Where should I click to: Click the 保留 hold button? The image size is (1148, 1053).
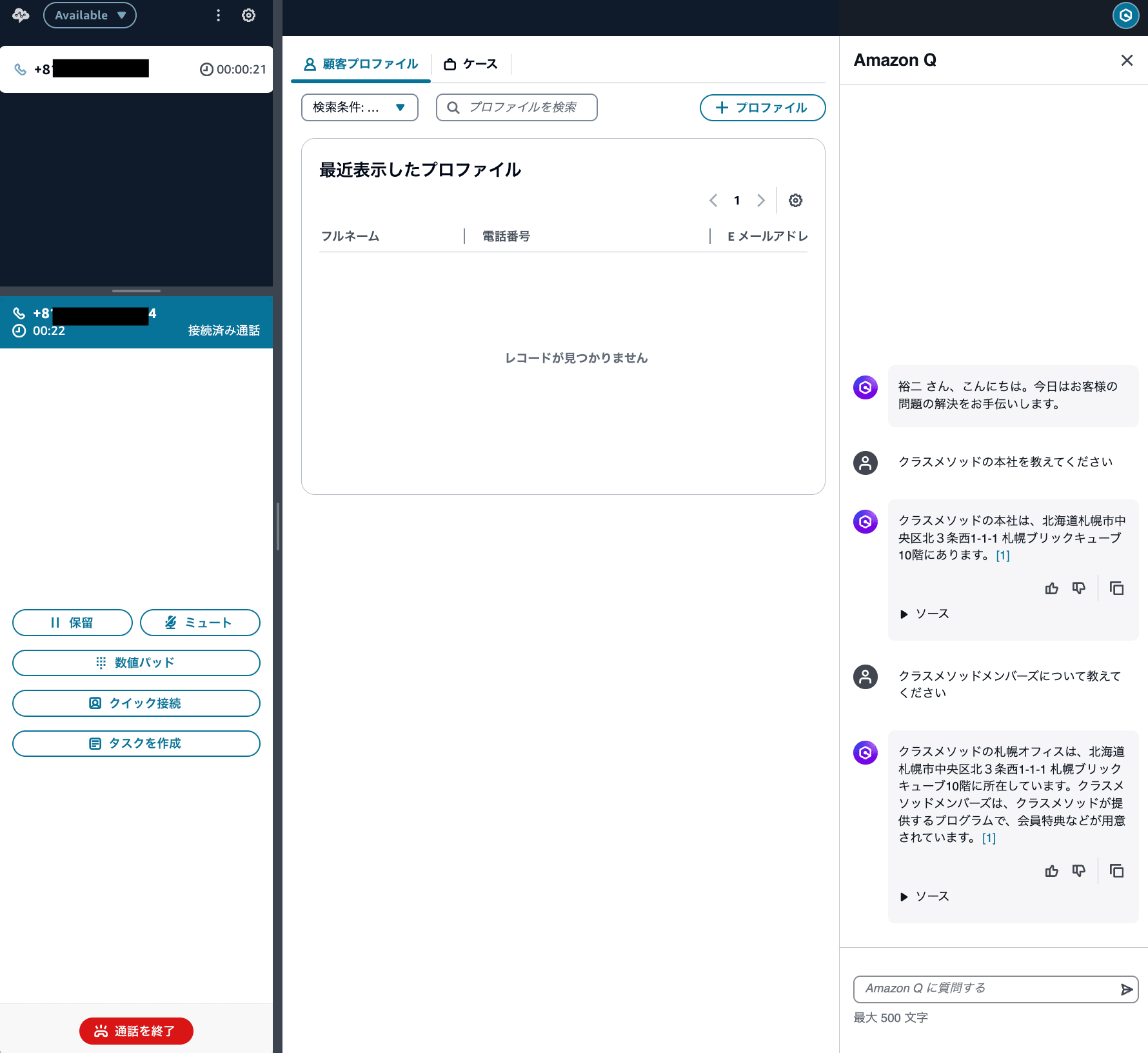tap(72, 623)
